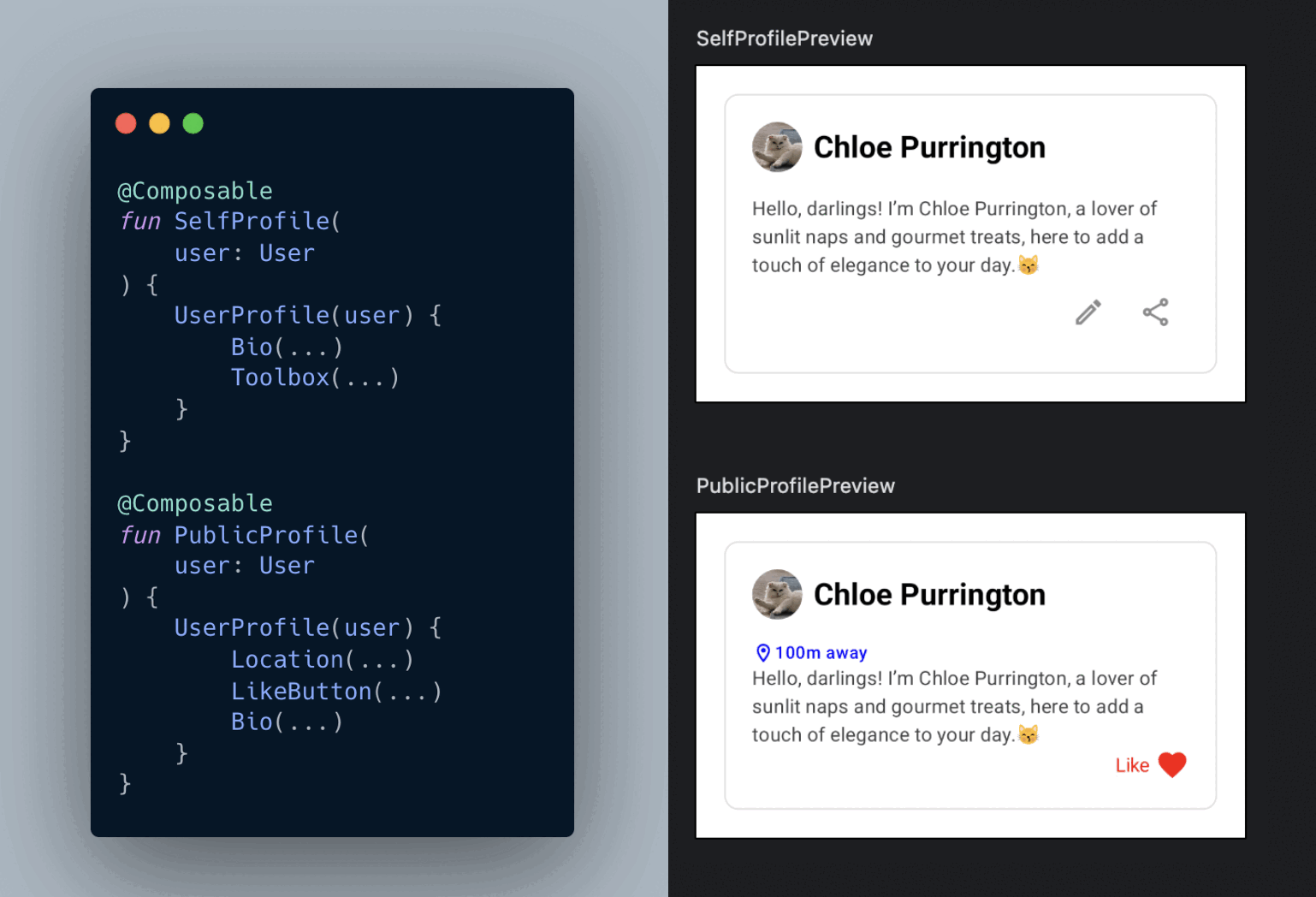Click the 100m away link
Screen dimensions: 1316x897
click(x=820, y=652)
